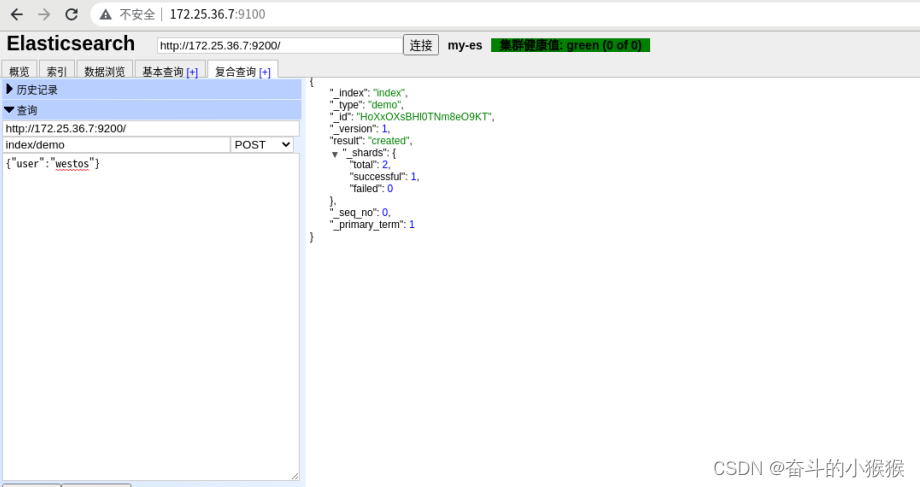Viewport: 920px width, 487px height.
Task: Click the "successful" shards key
Action: pyautogui.click(x=378, y=177)
